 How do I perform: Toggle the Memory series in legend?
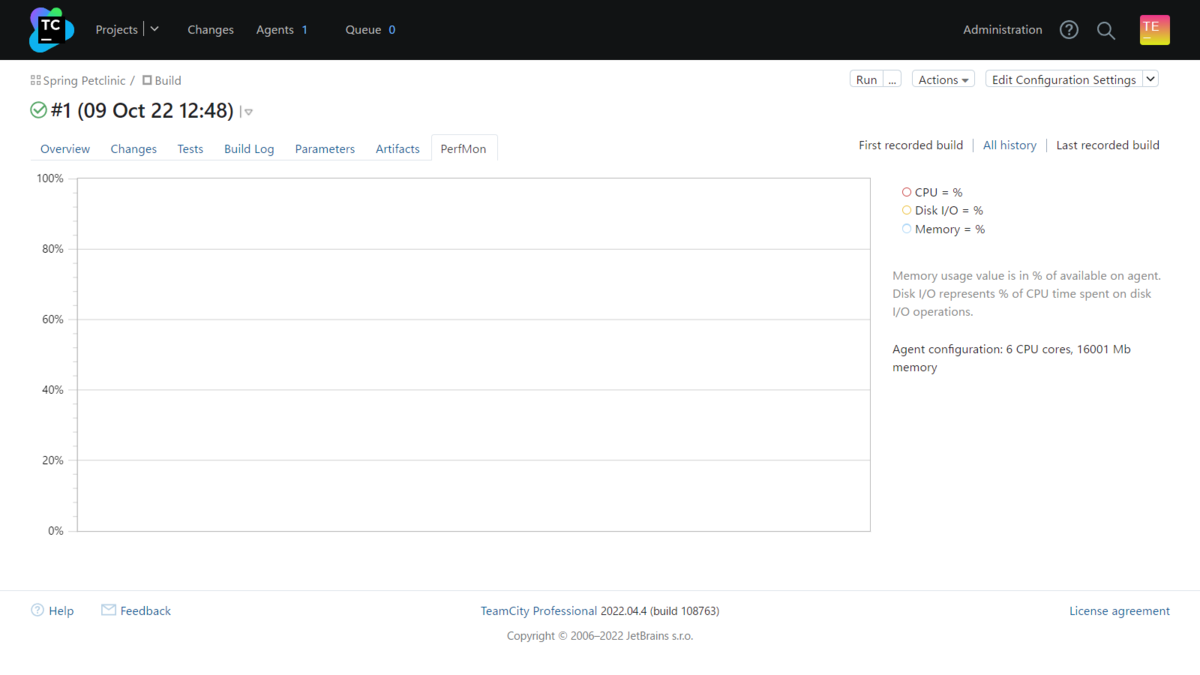click(x=907, y=229)
